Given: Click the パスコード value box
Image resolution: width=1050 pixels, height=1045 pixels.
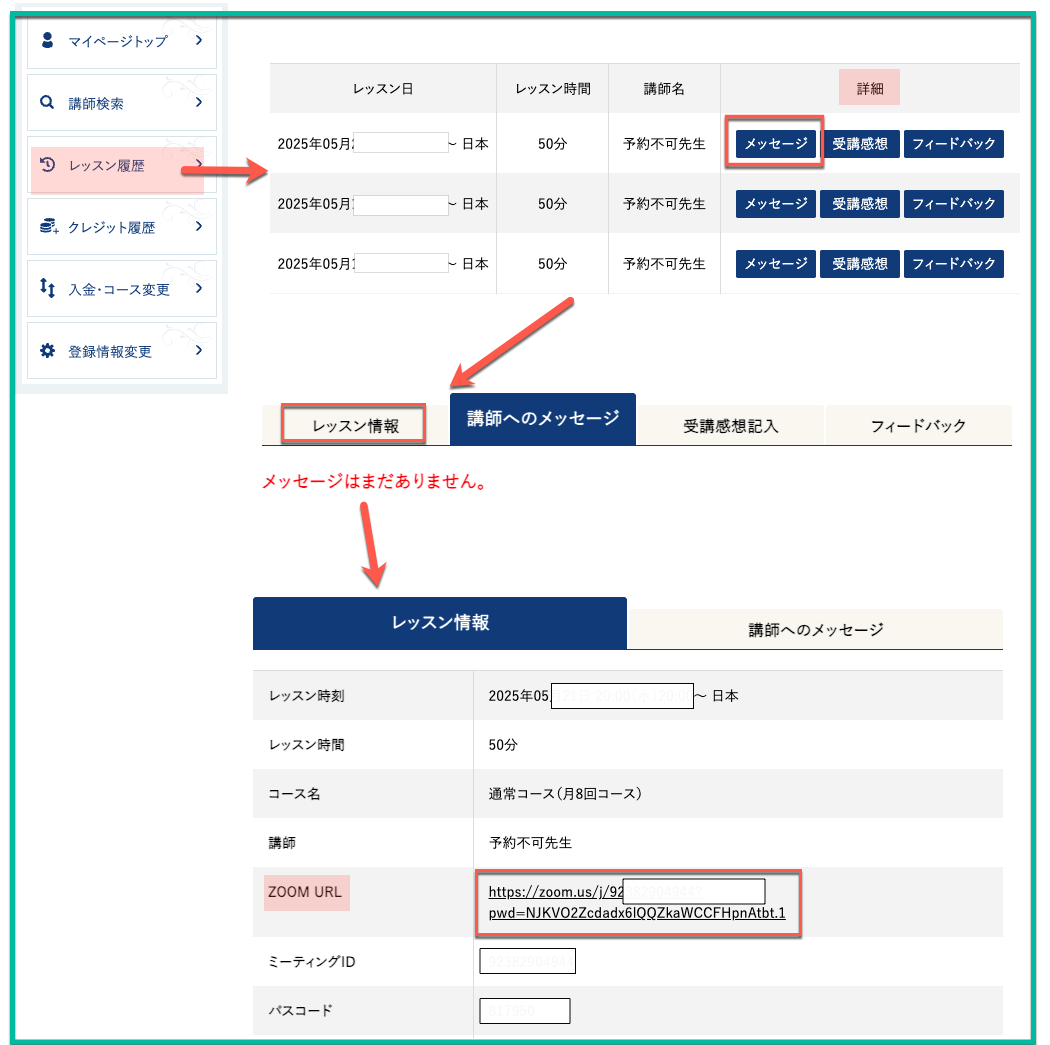Looking at the screenshot, I should pyautogui.click(x=525, y=1011).
